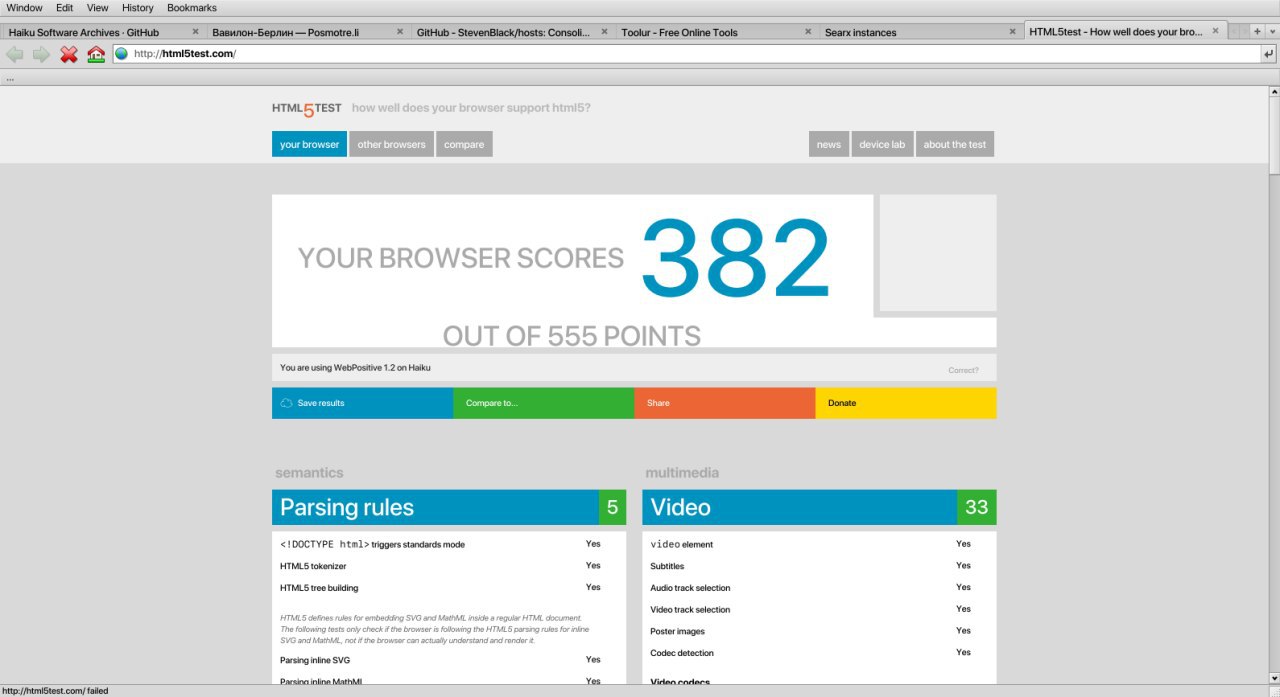Close the HTML5test tab
This screenshot has width=1280, height=697.
[x=1216, y=32]
